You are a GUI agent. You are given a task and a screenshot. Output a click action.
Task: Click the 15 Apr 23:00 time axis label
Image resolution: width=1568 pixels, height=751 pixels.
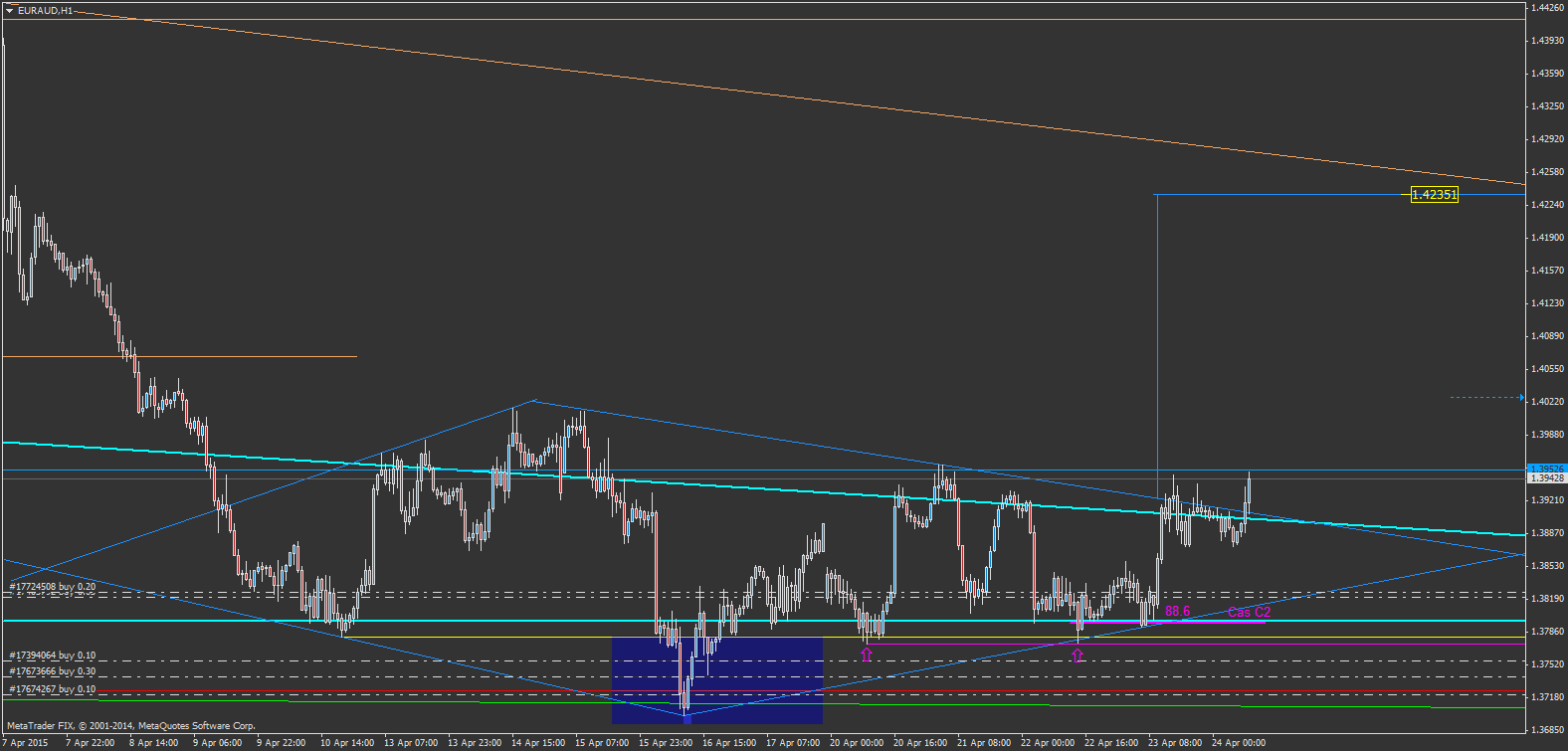[x=666, y=742]
